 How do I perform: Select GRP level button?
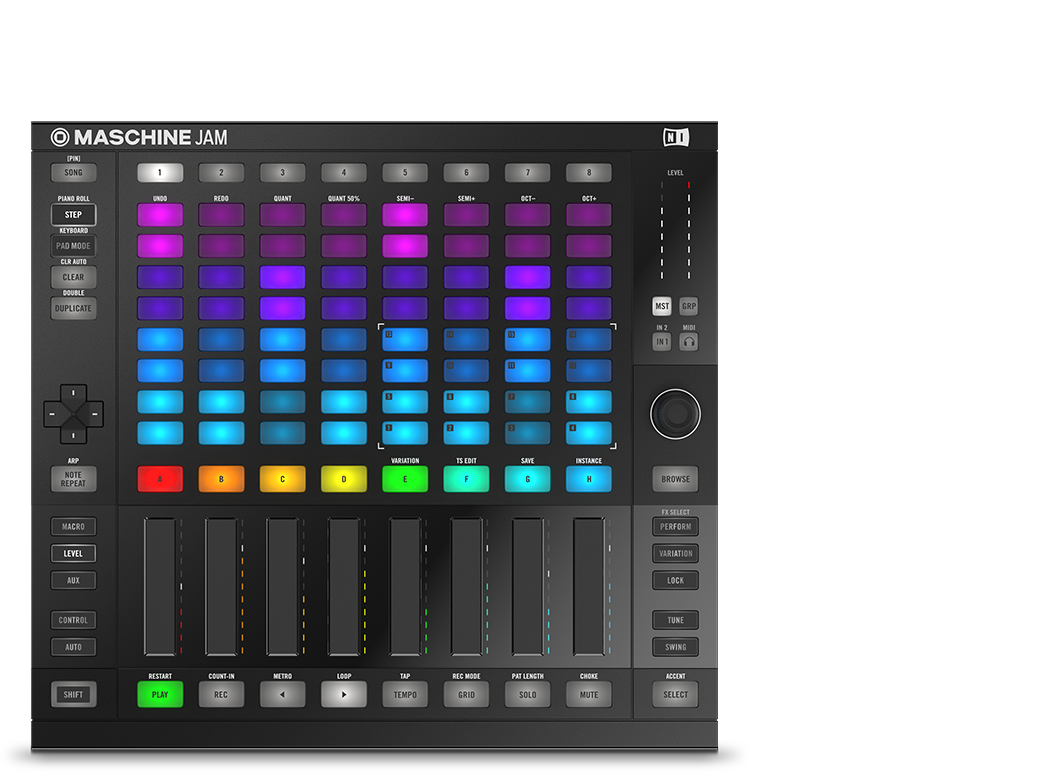(688, 306)
